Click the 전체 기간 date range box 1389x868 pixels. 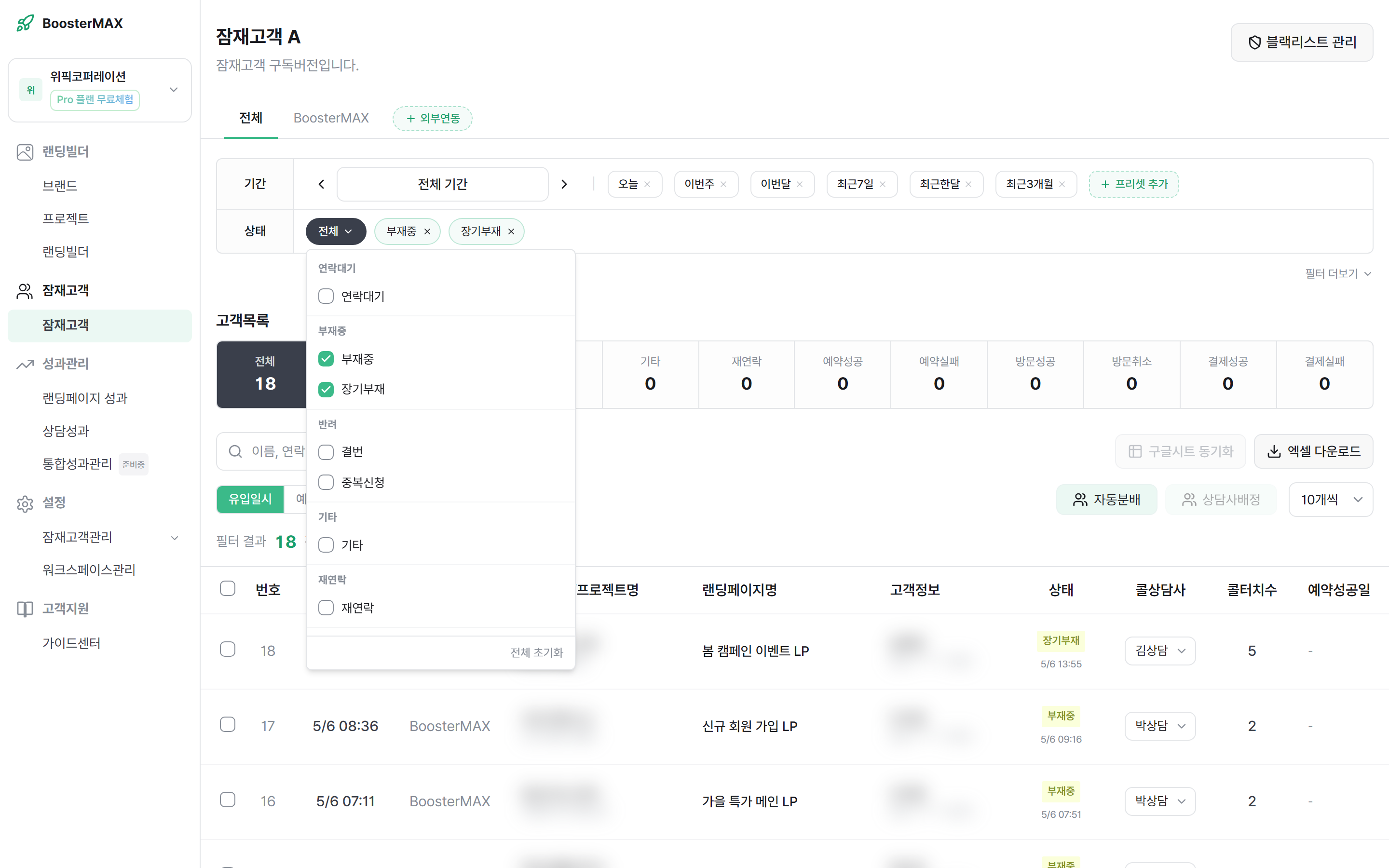443,184
